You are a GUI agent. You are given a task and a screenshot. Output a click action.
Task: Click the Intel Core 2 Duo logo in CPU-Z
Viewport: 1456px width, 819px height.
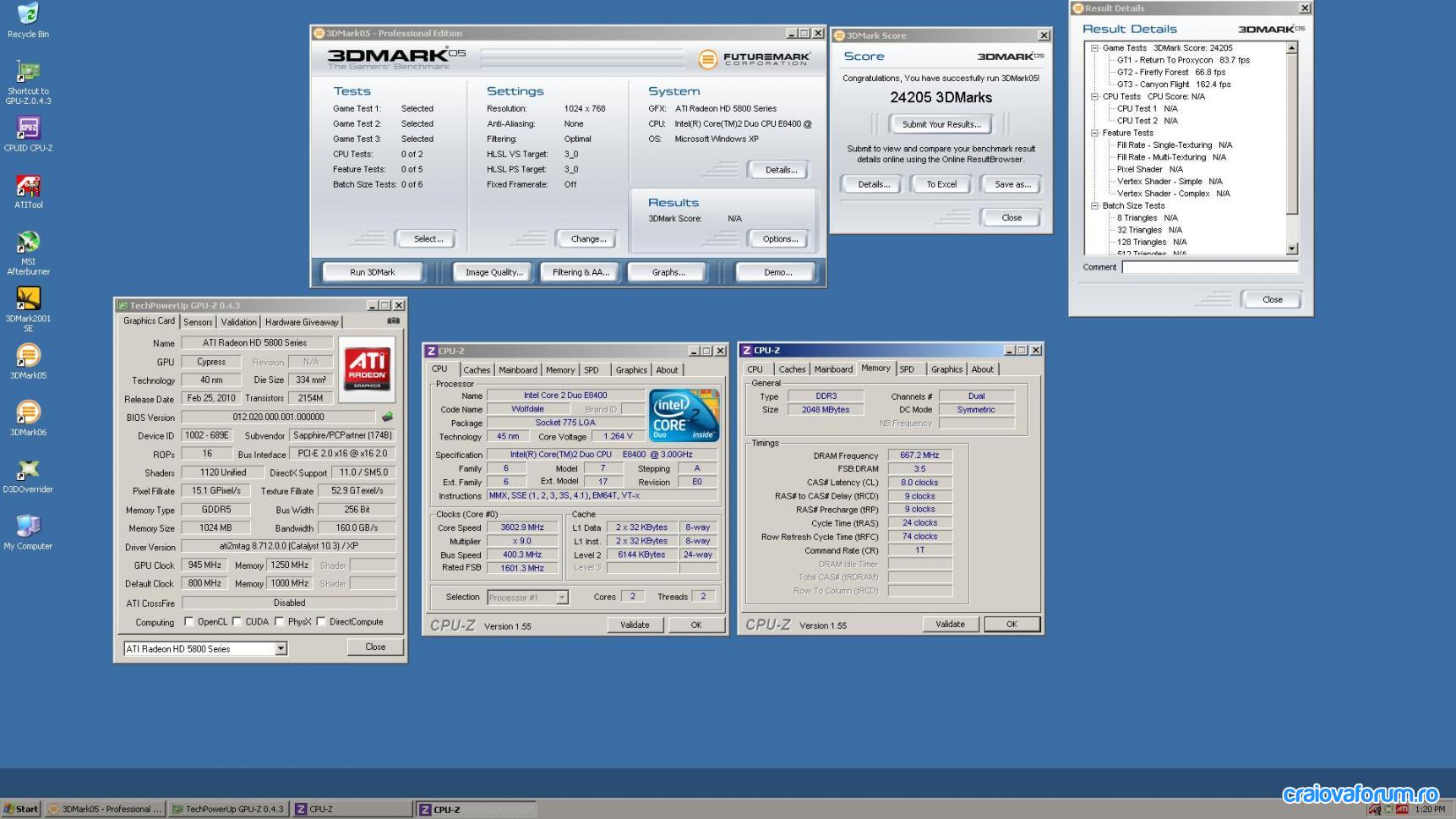point(684,415)
